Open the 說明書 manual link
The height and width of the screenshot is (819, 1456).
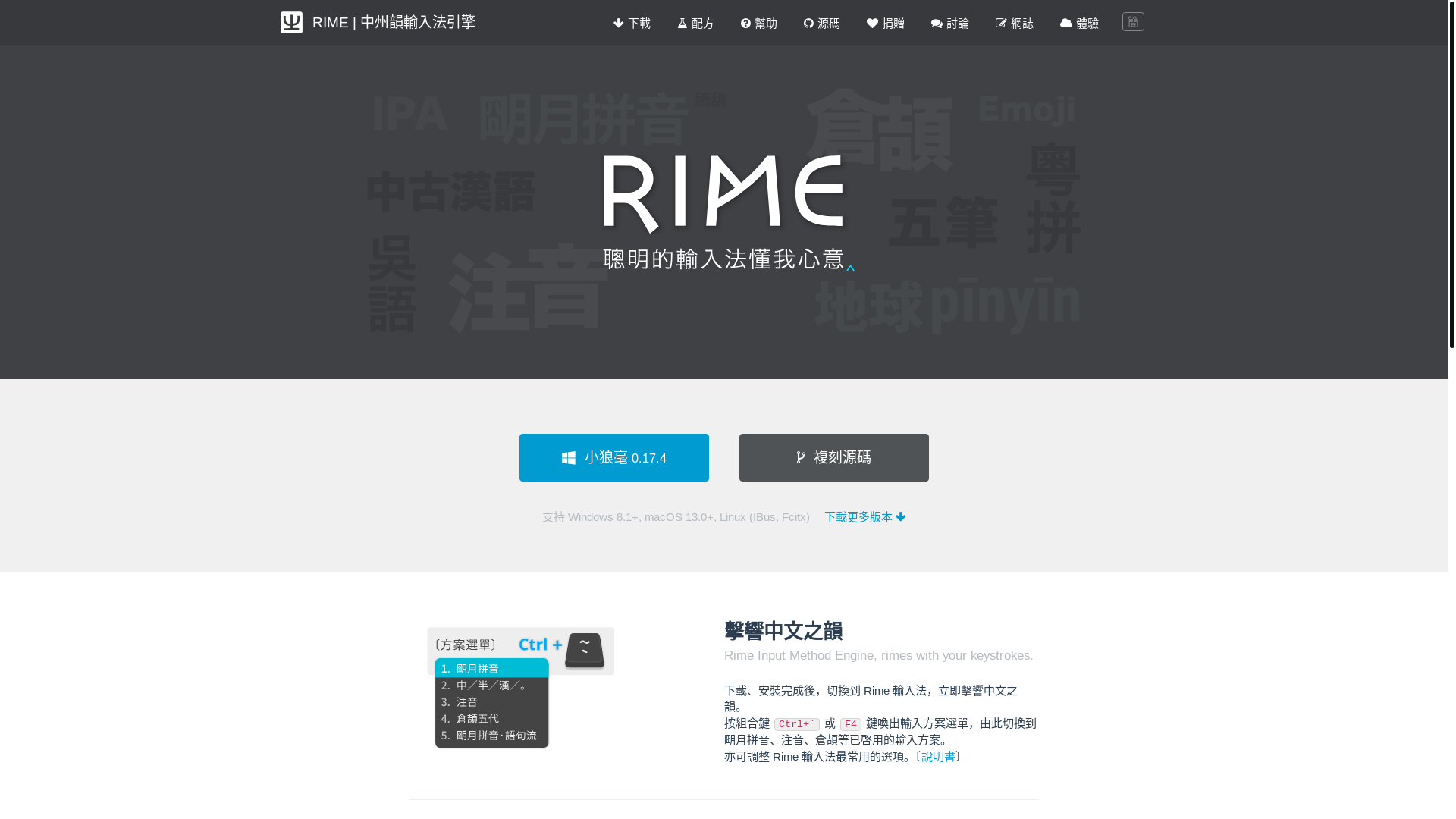[x=938, y=757]
